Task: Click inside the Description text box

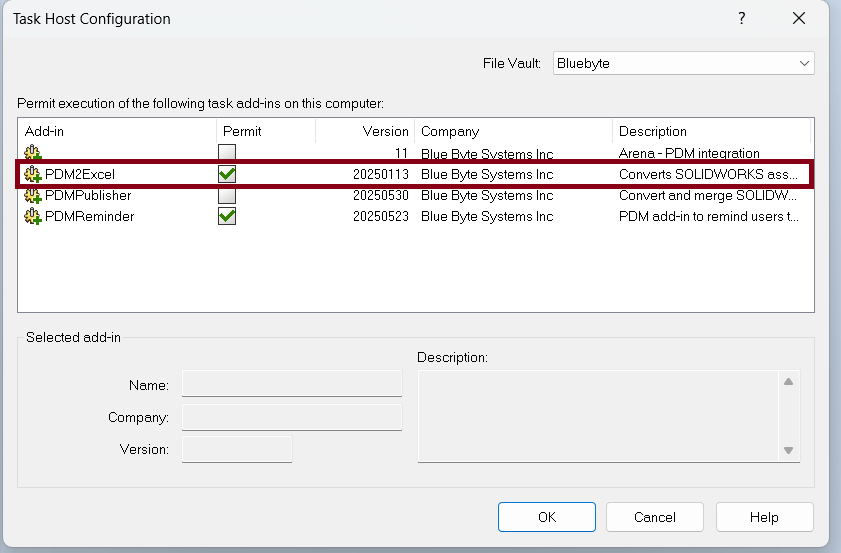Action: [x=598, y=416]
